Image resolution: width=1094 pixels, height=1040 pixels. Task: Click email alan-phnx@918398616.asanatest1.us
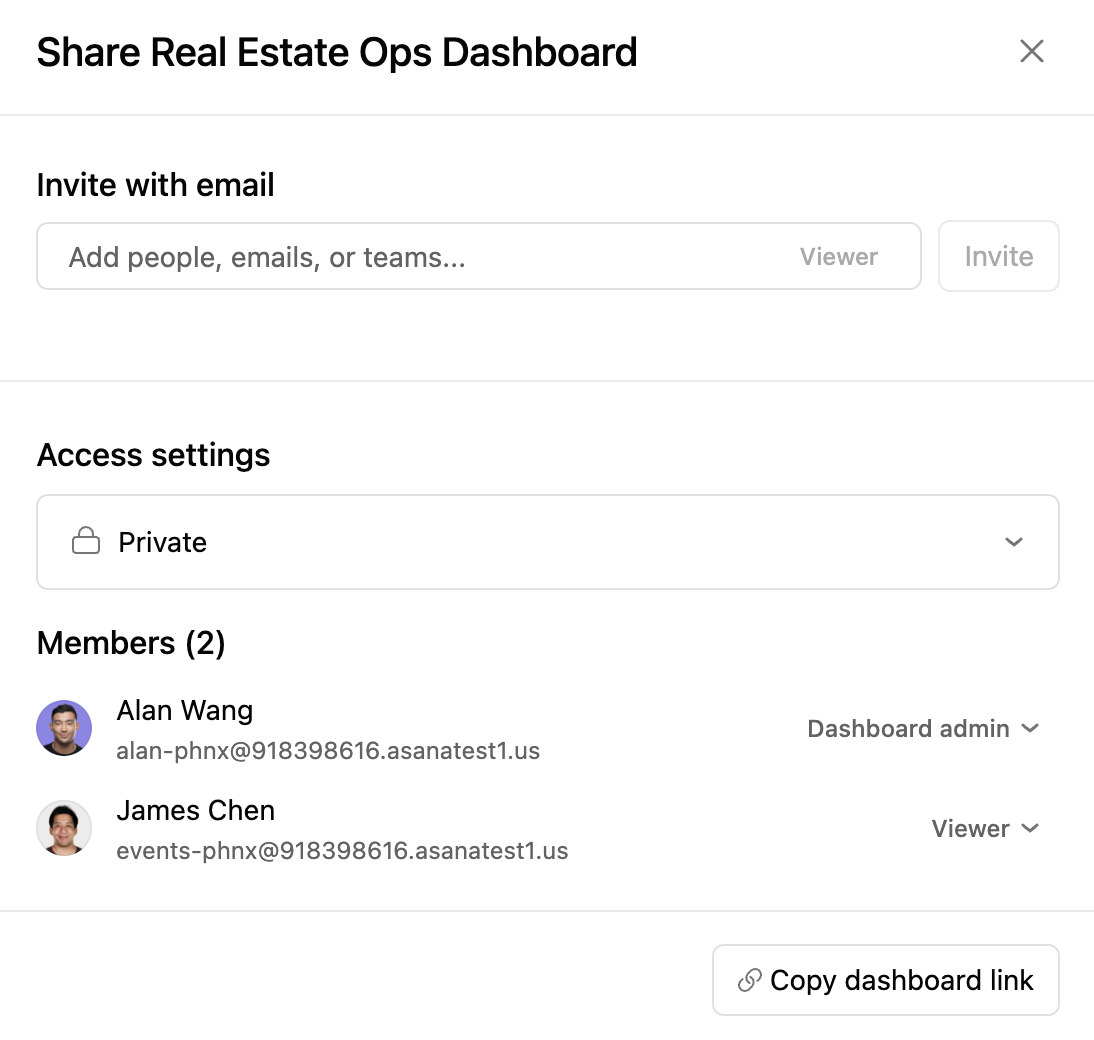pos(328,751)
